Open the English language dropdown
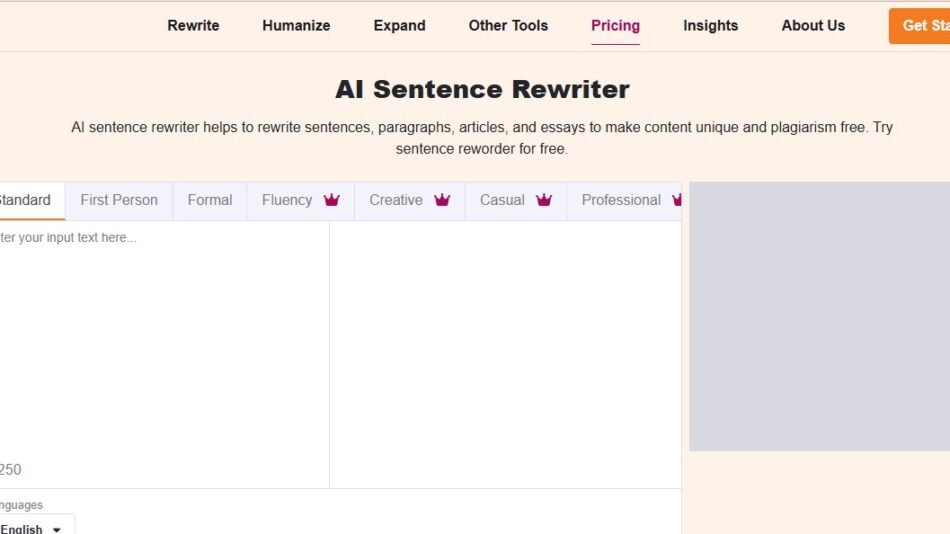Viewport: 950px width, 534px height. [x=33, y=528]
